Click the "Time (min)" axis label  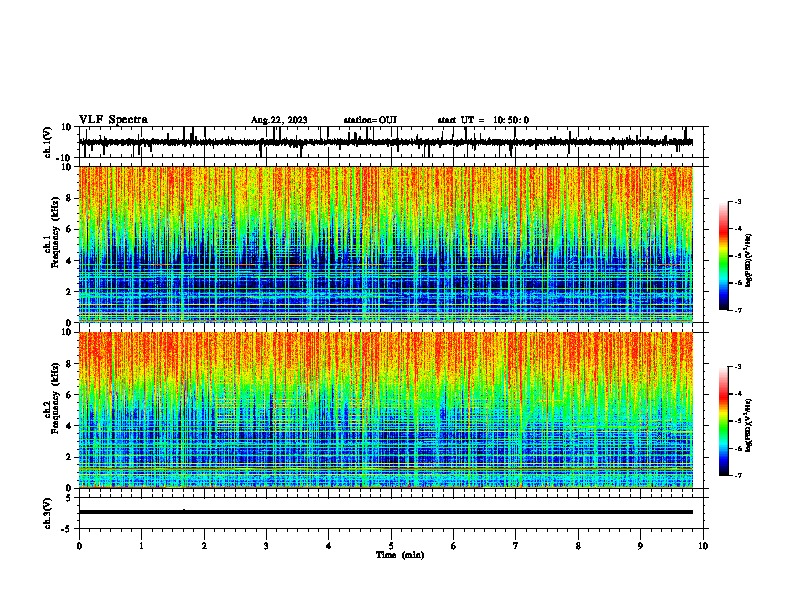(400, 555)
